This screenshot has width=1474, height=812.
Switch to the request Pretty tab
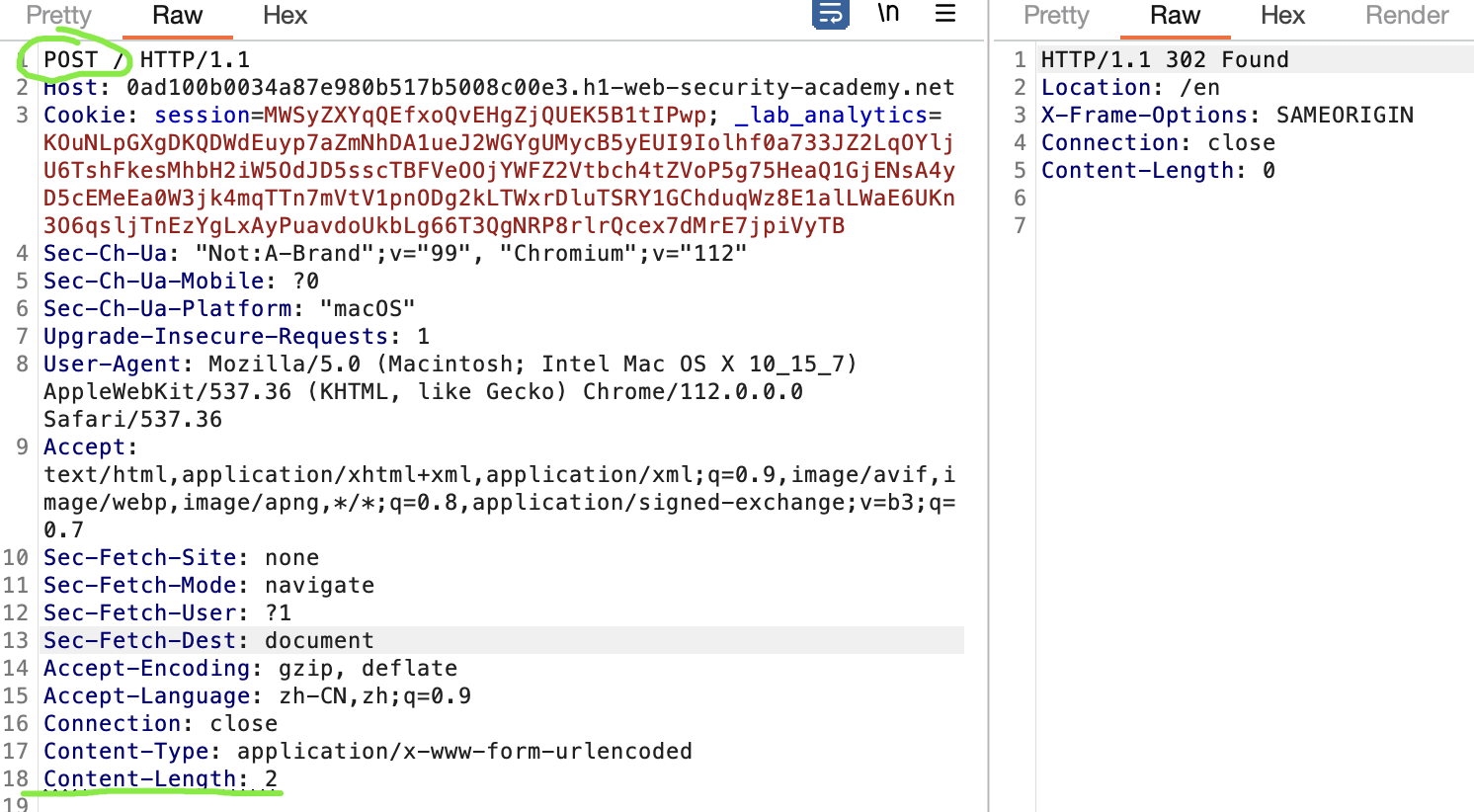tap(58, 15)
